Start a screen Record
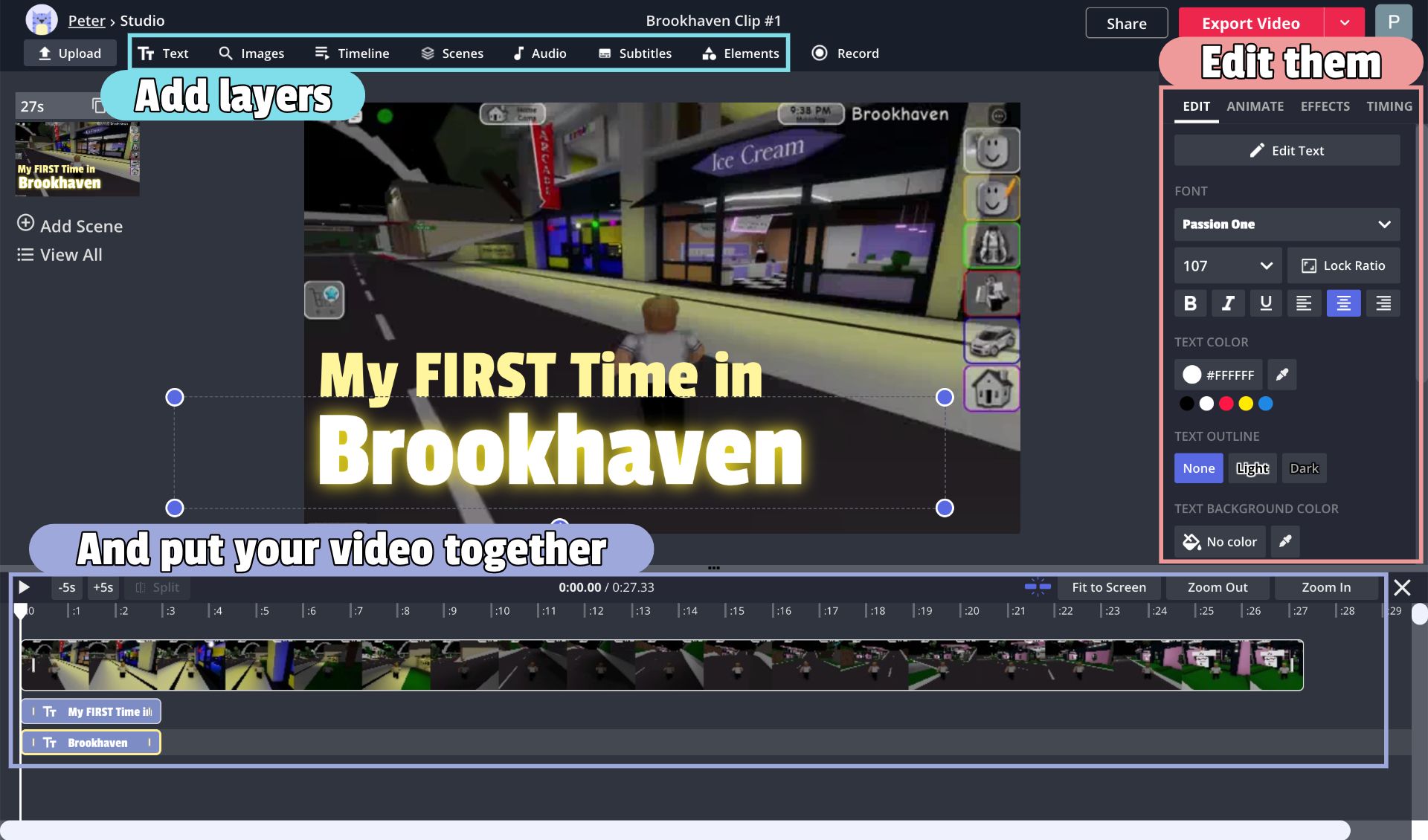Screen dimensions: 1428x840 click(x=845, y=53)
